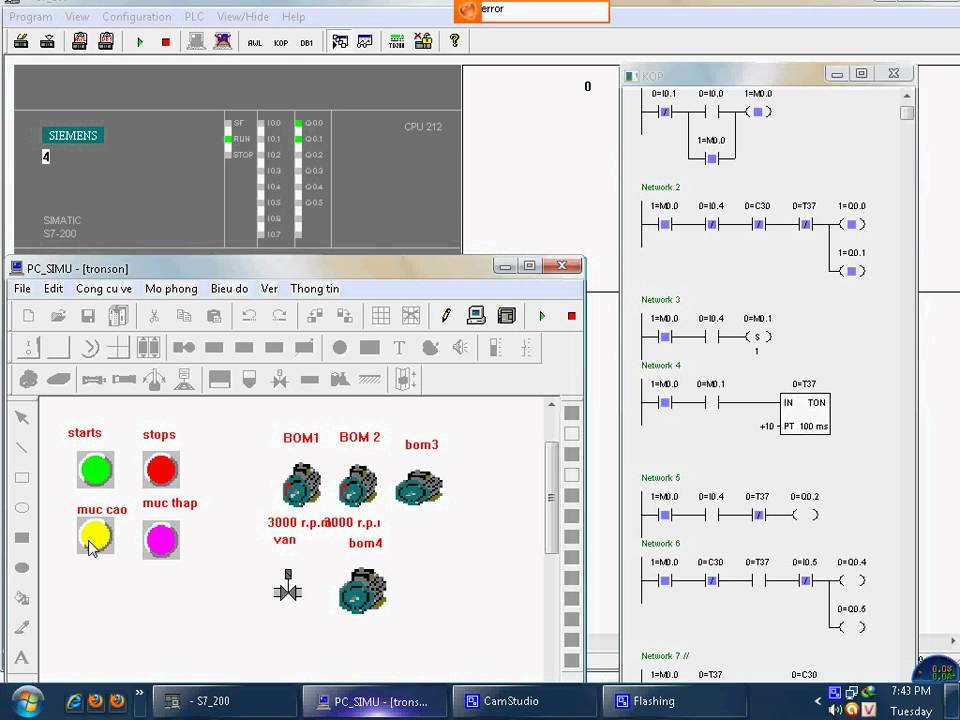This screenshot has width=960, height=720.
Task: Switch to CamStudio taskbar button
Action: coord(523,701)
